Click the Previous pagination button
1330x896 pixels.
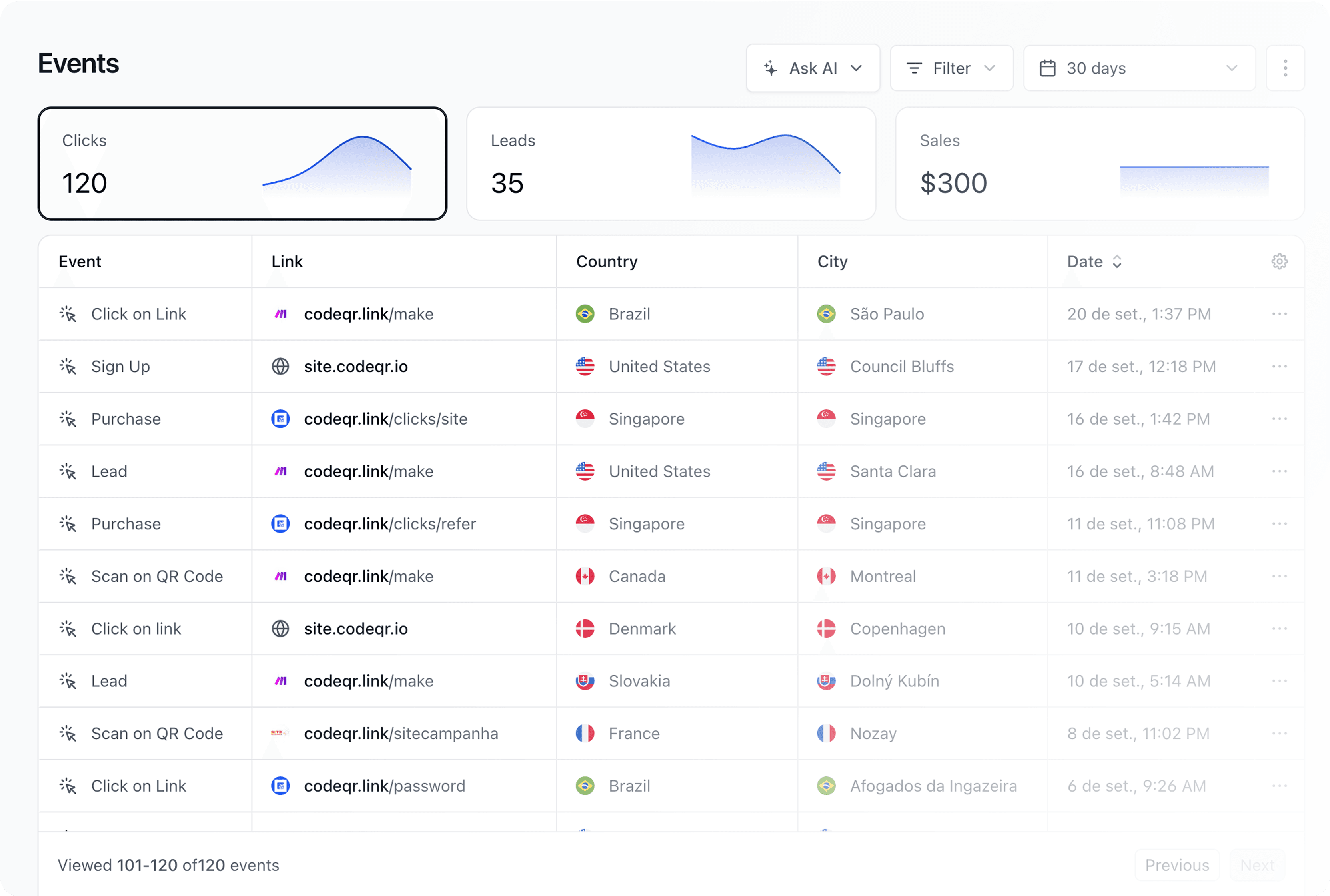click(x=1177, y=864)
